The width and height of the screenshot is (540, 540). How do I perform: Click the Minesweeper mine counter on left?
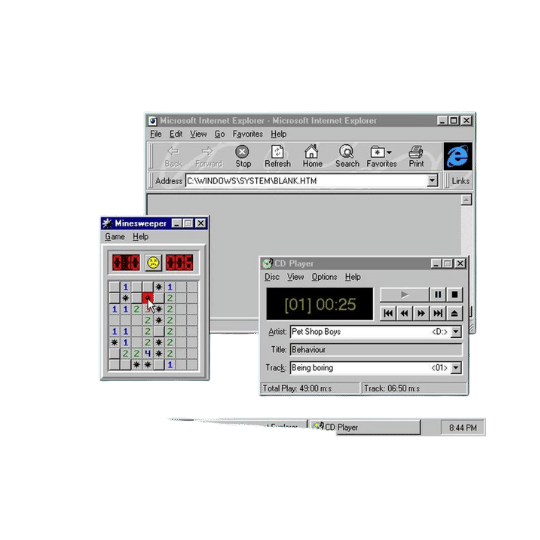(x=126, y=263)
